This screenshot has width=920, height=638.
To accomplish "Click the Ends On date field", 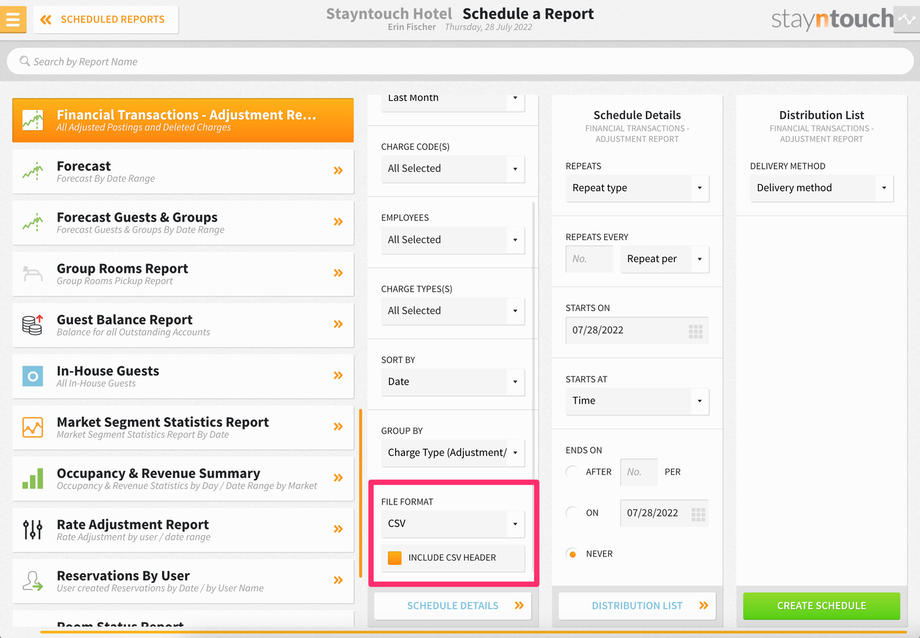I will [x=664, y=513].
